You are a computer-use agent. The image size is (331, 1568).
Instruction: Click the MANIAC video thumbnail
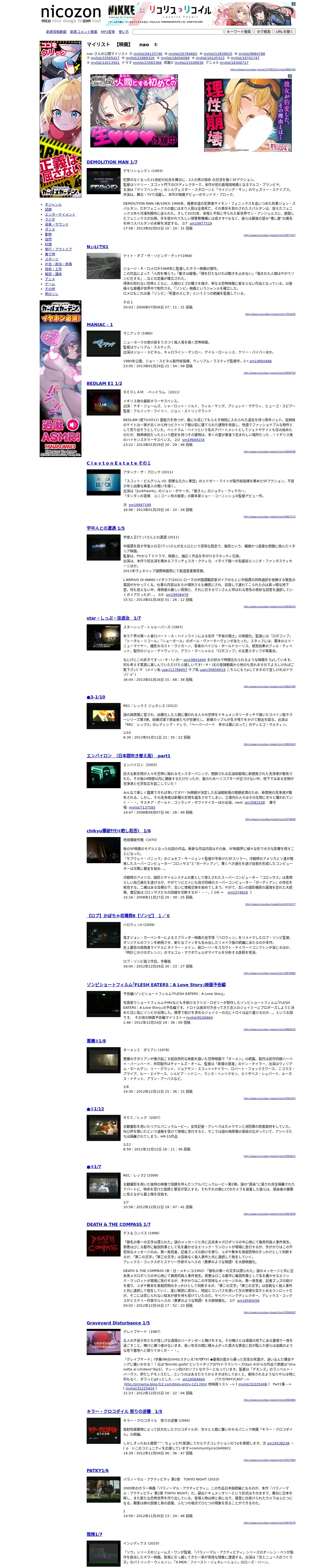103,343
